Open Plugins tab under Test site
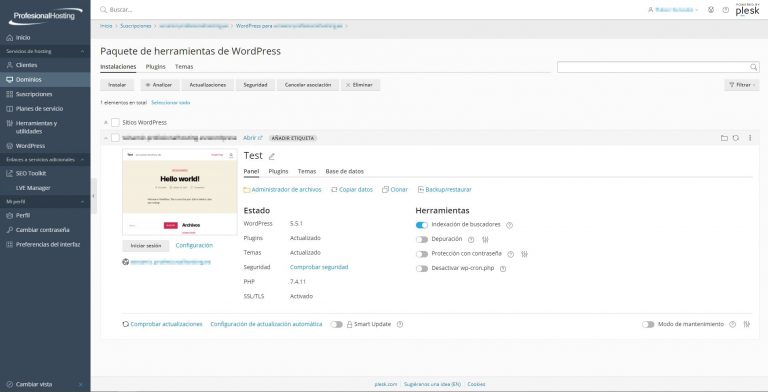Viewport: 768px width, 392px height. coord(278,172)
